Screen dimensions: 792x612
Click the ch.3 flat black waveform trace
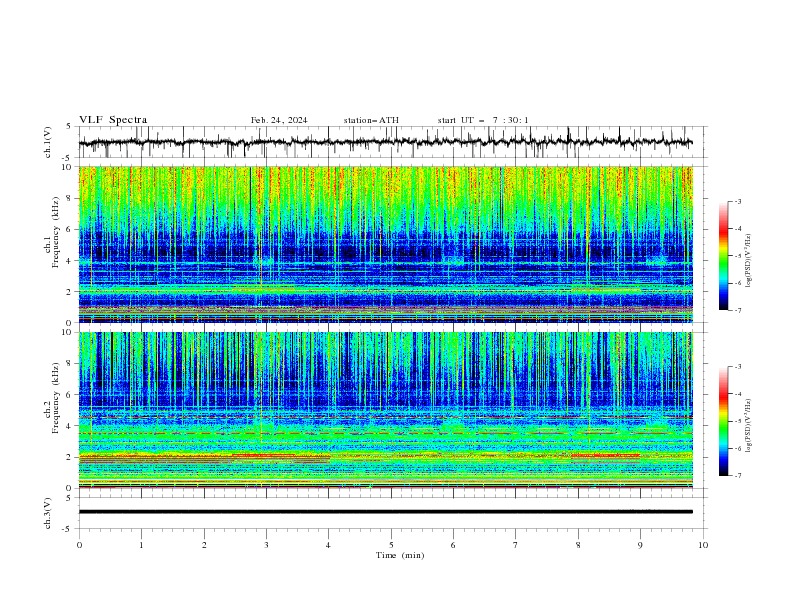click(385, 512)
